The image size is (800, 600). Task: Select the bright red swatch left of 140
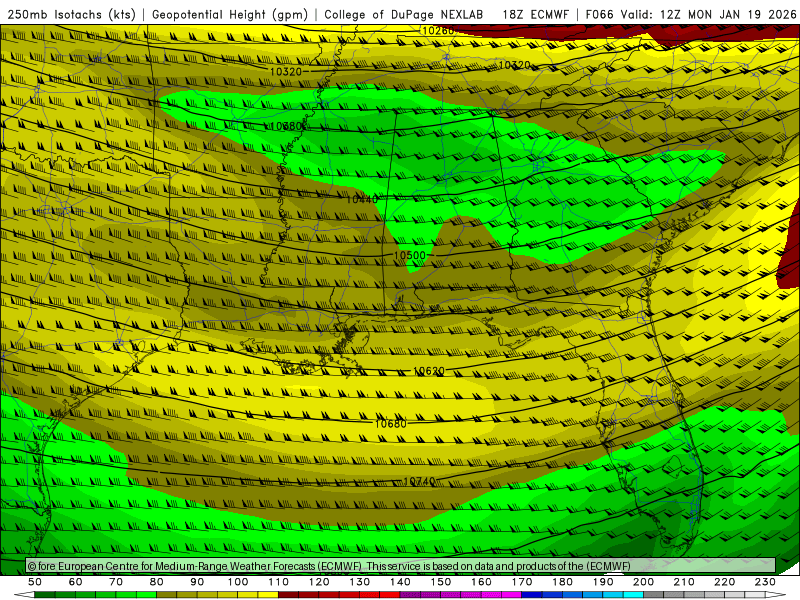tap(390, 595)
